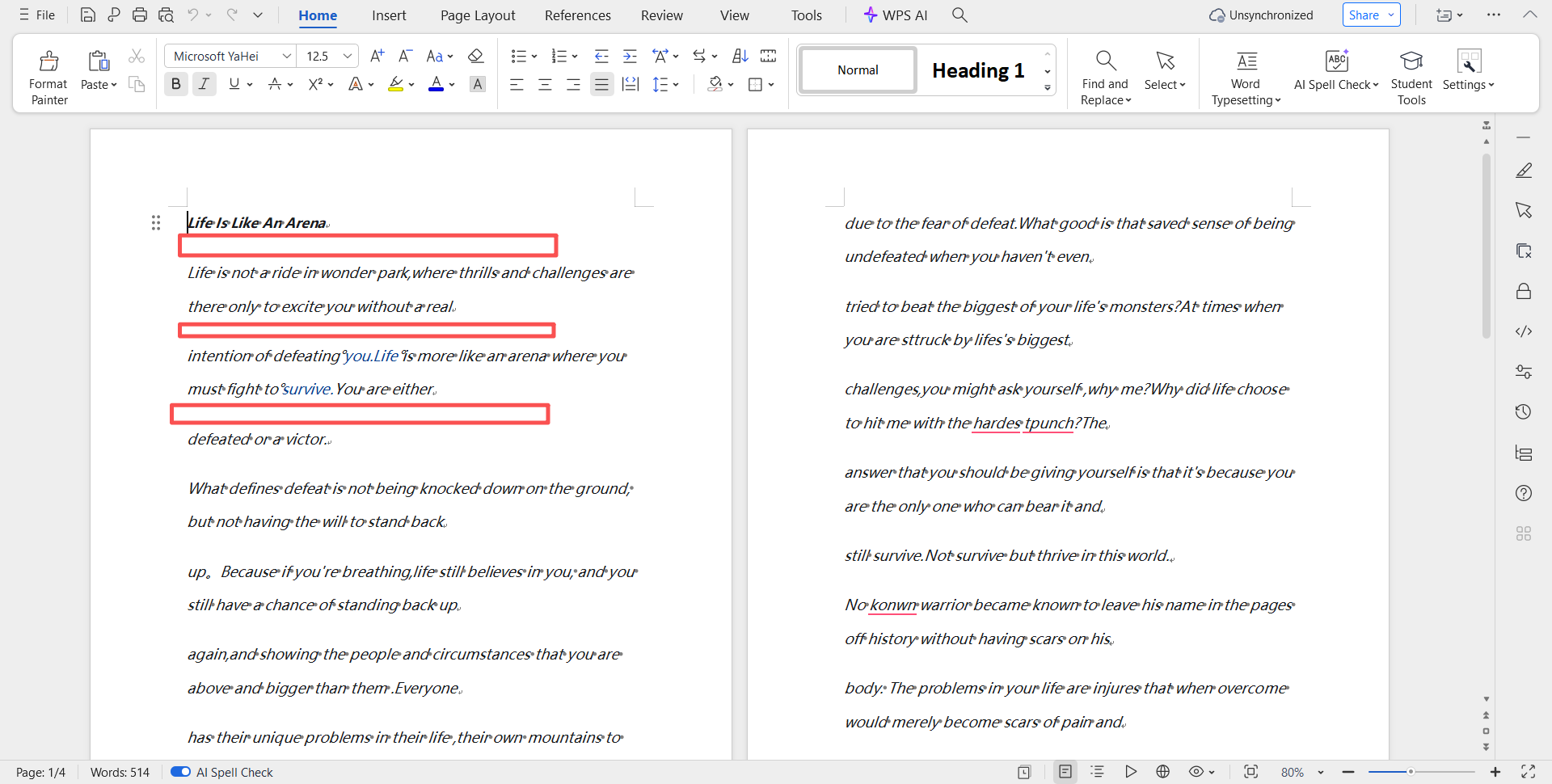Toggle Italic formatting
1552x784 pixels.
204,84
